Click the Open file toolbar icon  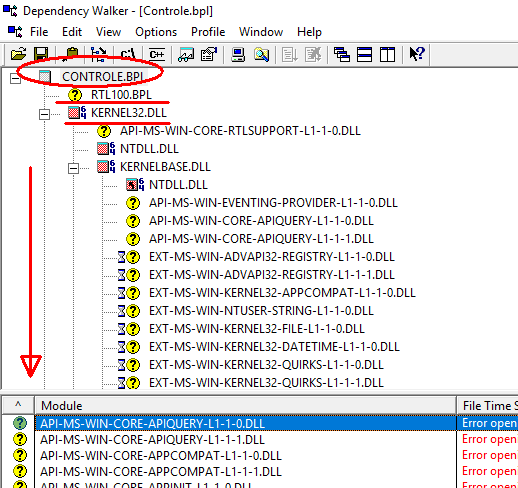pos(19,54)
